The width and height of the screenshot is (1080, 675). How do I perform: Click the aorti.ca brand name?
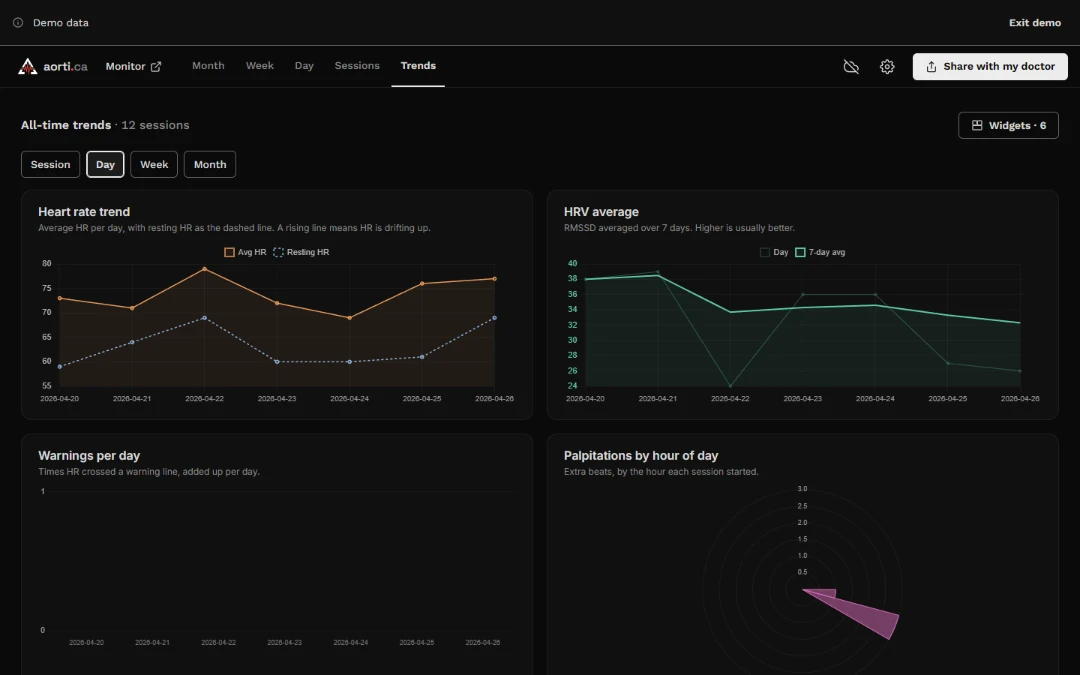tap(65, 67)
